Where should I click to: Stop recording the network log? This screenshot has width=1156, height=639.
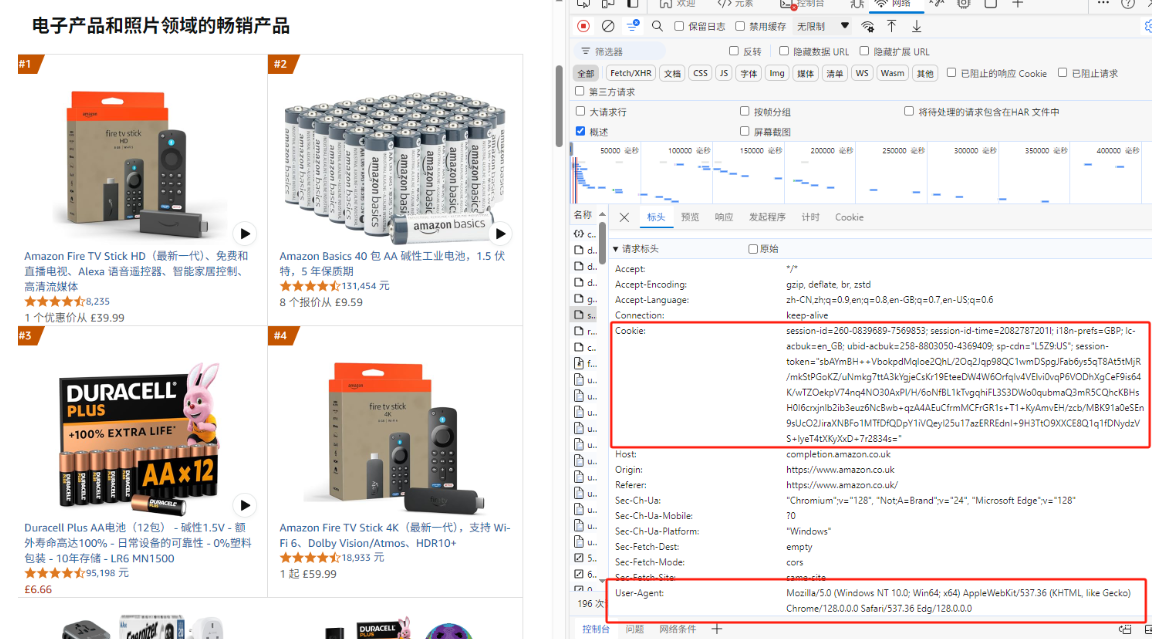point(583,26)
